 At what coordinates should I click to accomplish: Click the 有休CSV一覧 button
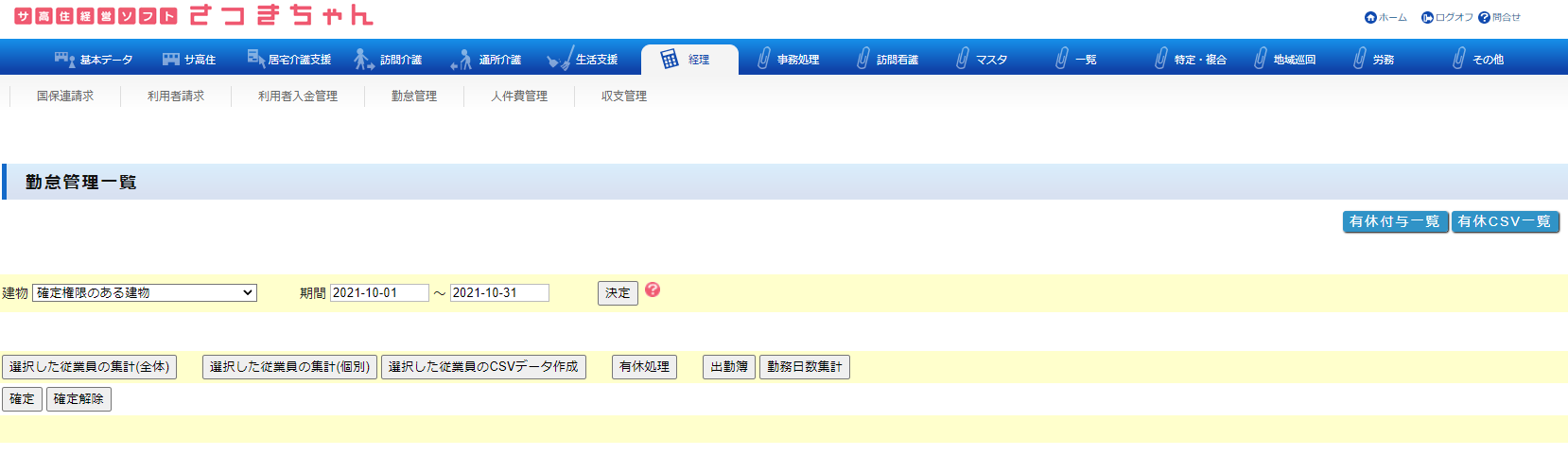click(x=1505, y=221)
